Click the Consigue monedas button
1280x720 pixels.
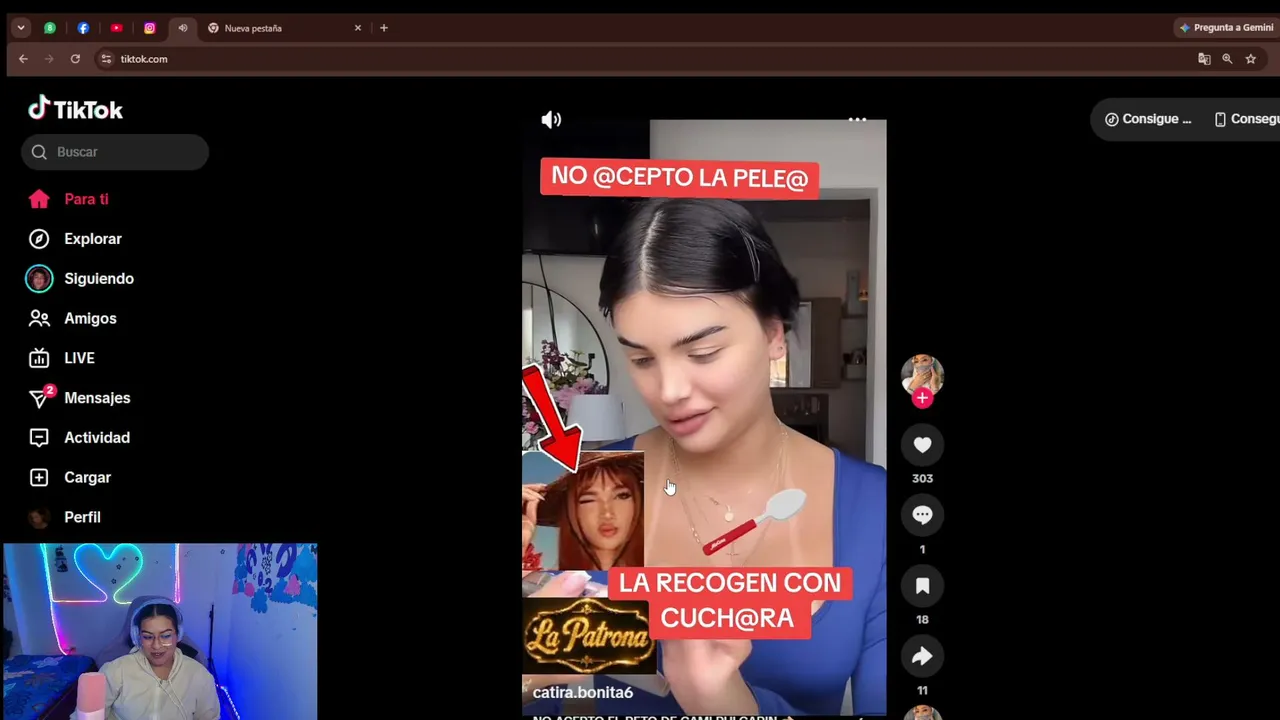tap(1148, 119)
